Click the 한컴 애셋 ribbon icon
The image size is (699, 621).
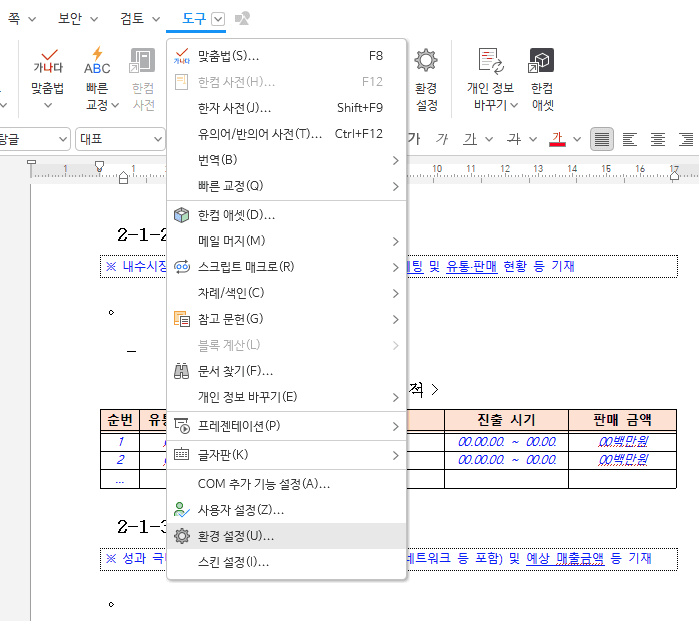tap(541, 61)
